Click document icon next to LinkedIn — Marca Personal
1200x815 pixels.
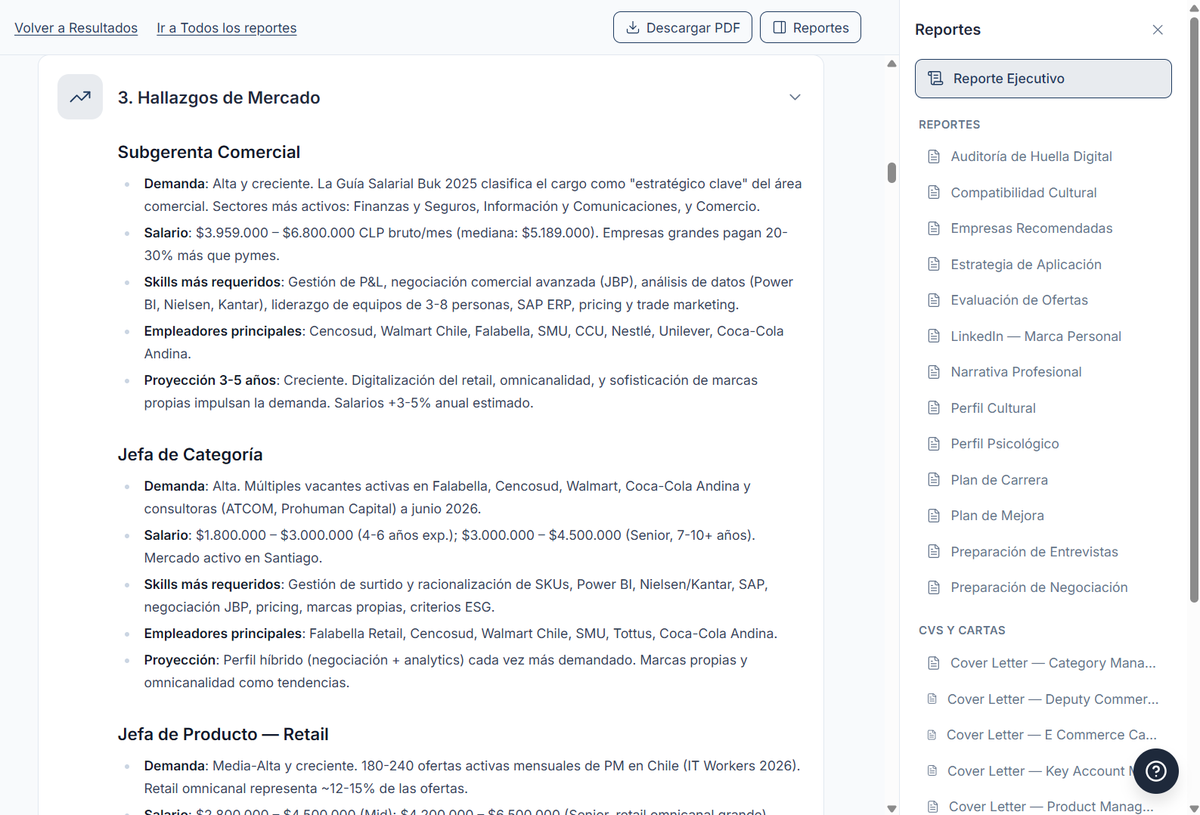[934, 336]
